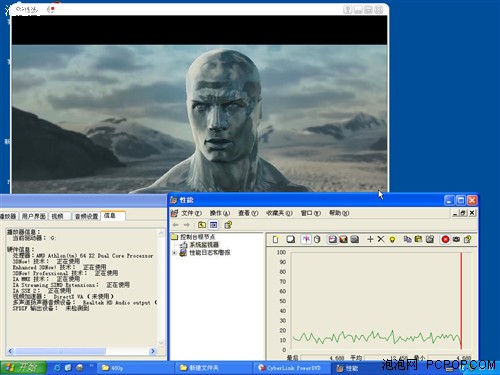
Task: Expand 性能日志和警报 tree node
Action: [174, 253]
